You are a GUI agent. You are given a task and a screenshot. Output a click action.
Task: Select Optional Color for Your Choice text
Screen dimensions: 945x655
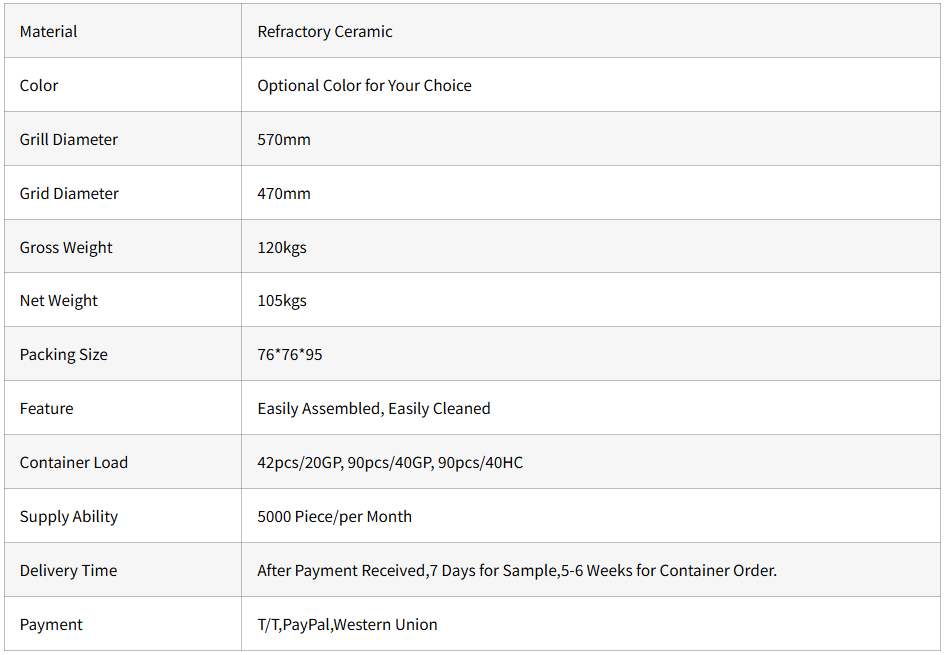click(364, 85)
